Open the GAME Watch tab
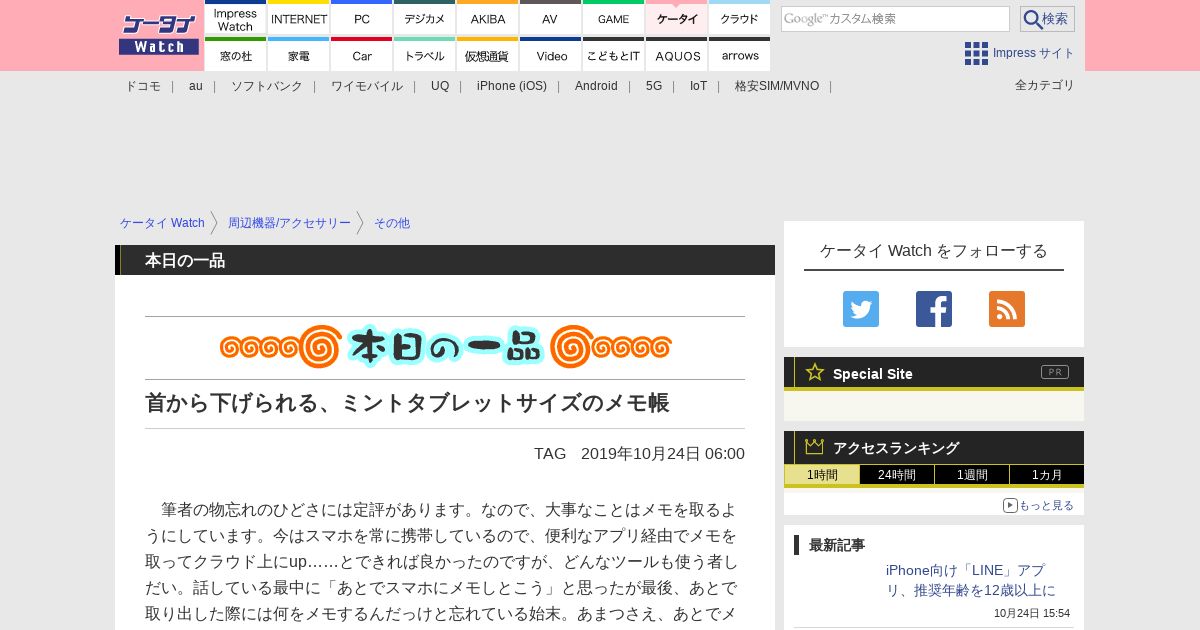 [x=614, y=18]
